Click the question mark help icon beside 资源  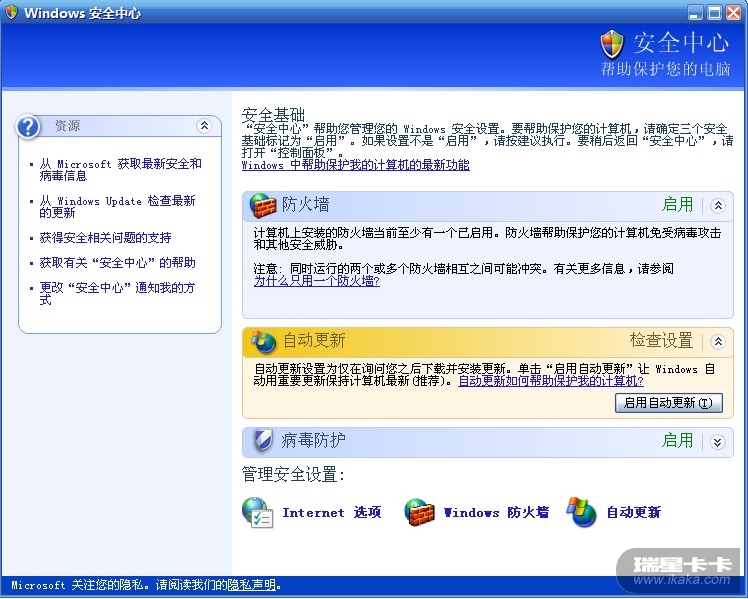(x=28, y=127)
